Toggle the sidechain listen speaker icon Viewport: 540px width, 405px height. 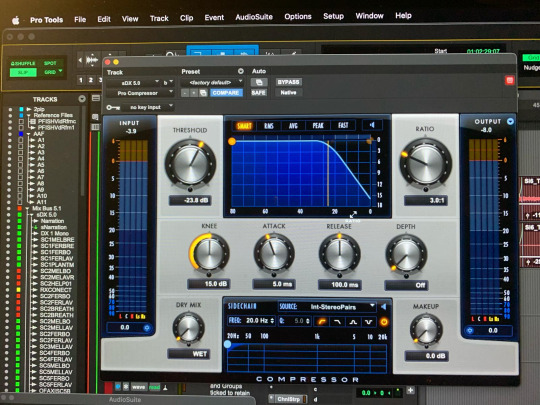[x=383, y=307]
